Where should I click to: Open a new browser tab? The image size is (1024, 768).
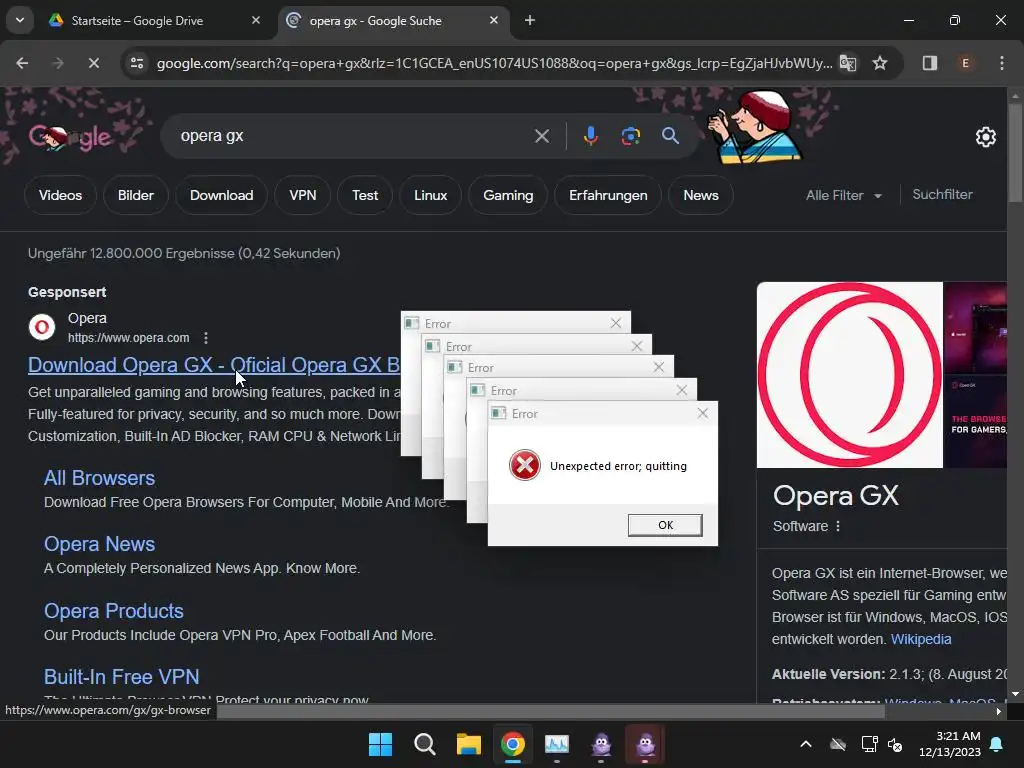pyautogui.click(x=530, y=20)
